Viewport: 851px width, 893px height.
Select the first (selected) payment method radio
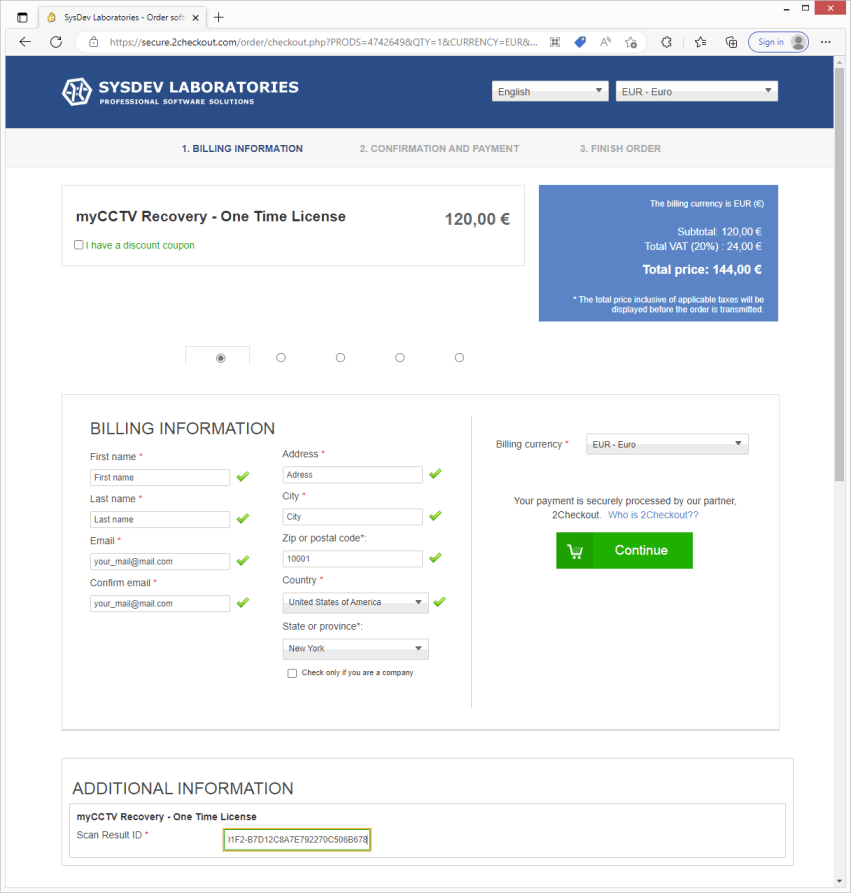coord(221,358)
